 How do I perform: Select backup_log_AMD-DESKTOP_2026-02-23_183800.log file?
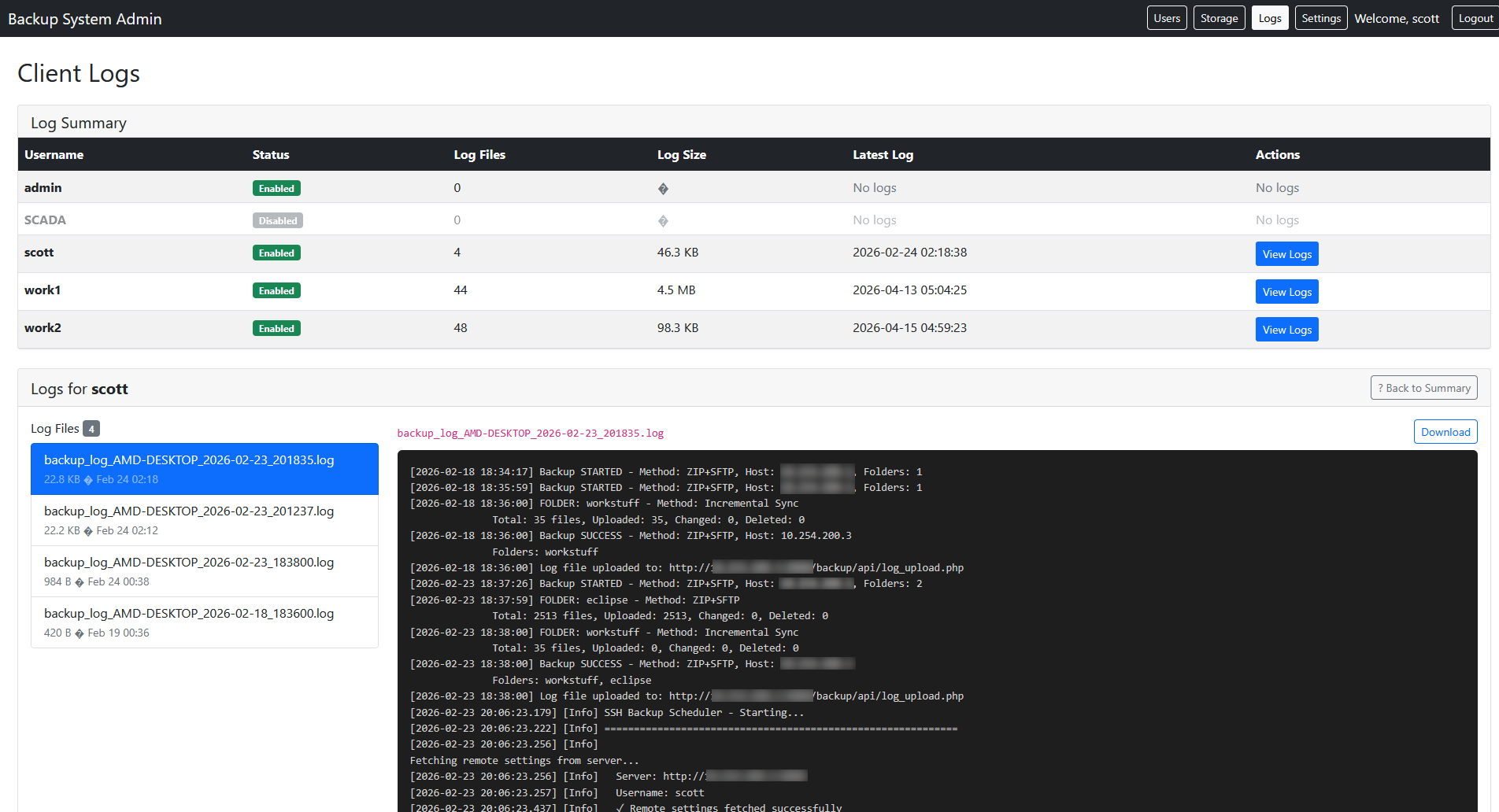point(205,571)
